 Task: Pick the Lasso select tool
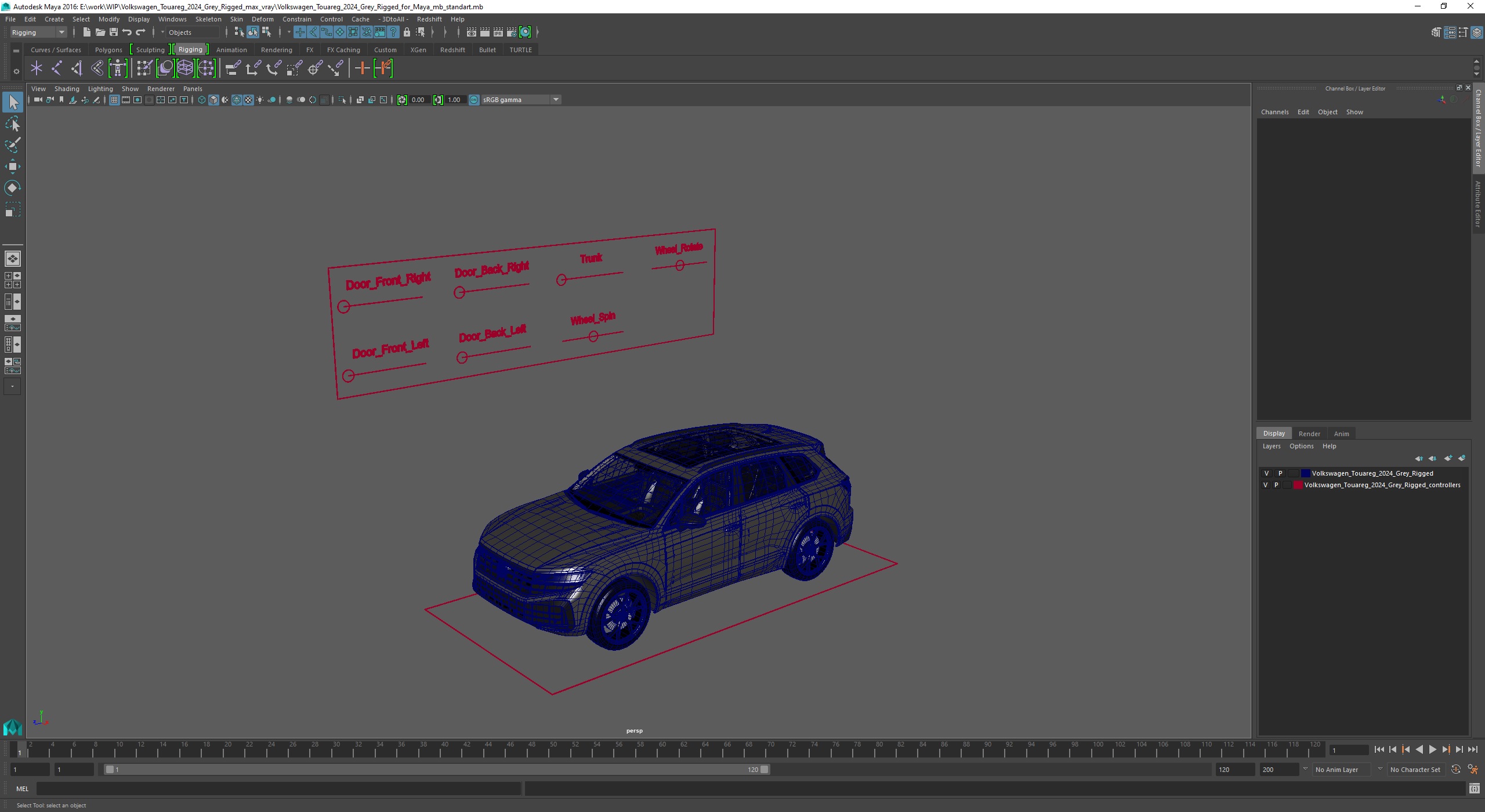click(x=12, y=124)
